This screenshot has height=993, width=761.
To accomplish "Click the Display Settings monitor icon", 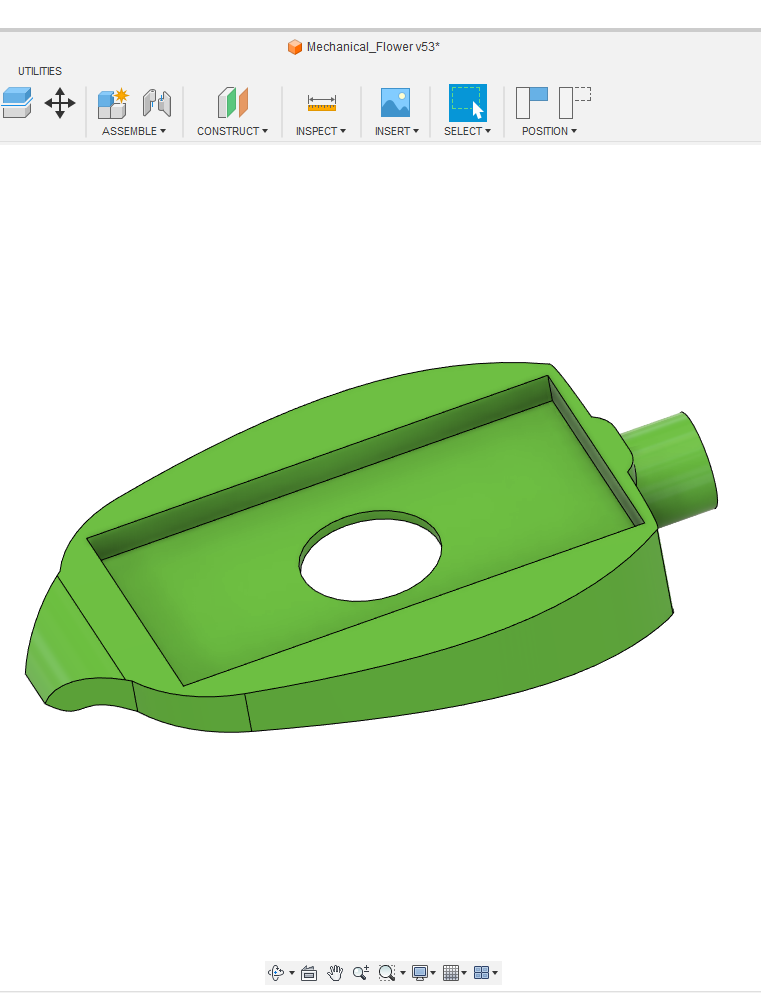I will pos(420,972).
